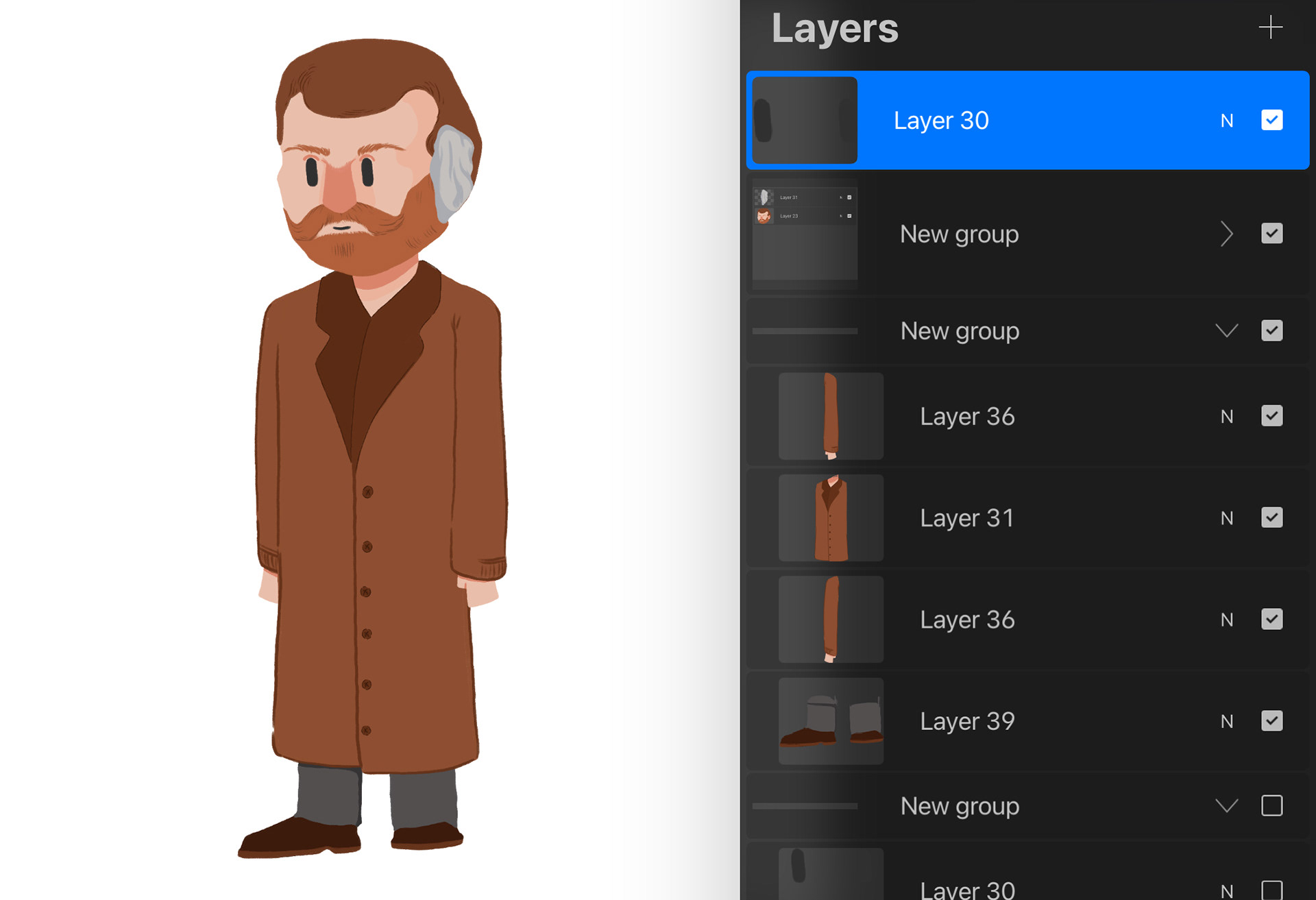Collapse the bottom New group chevron
Image resolution: width=1316 pixels, height=900 pixels.
click(1227, 806)
